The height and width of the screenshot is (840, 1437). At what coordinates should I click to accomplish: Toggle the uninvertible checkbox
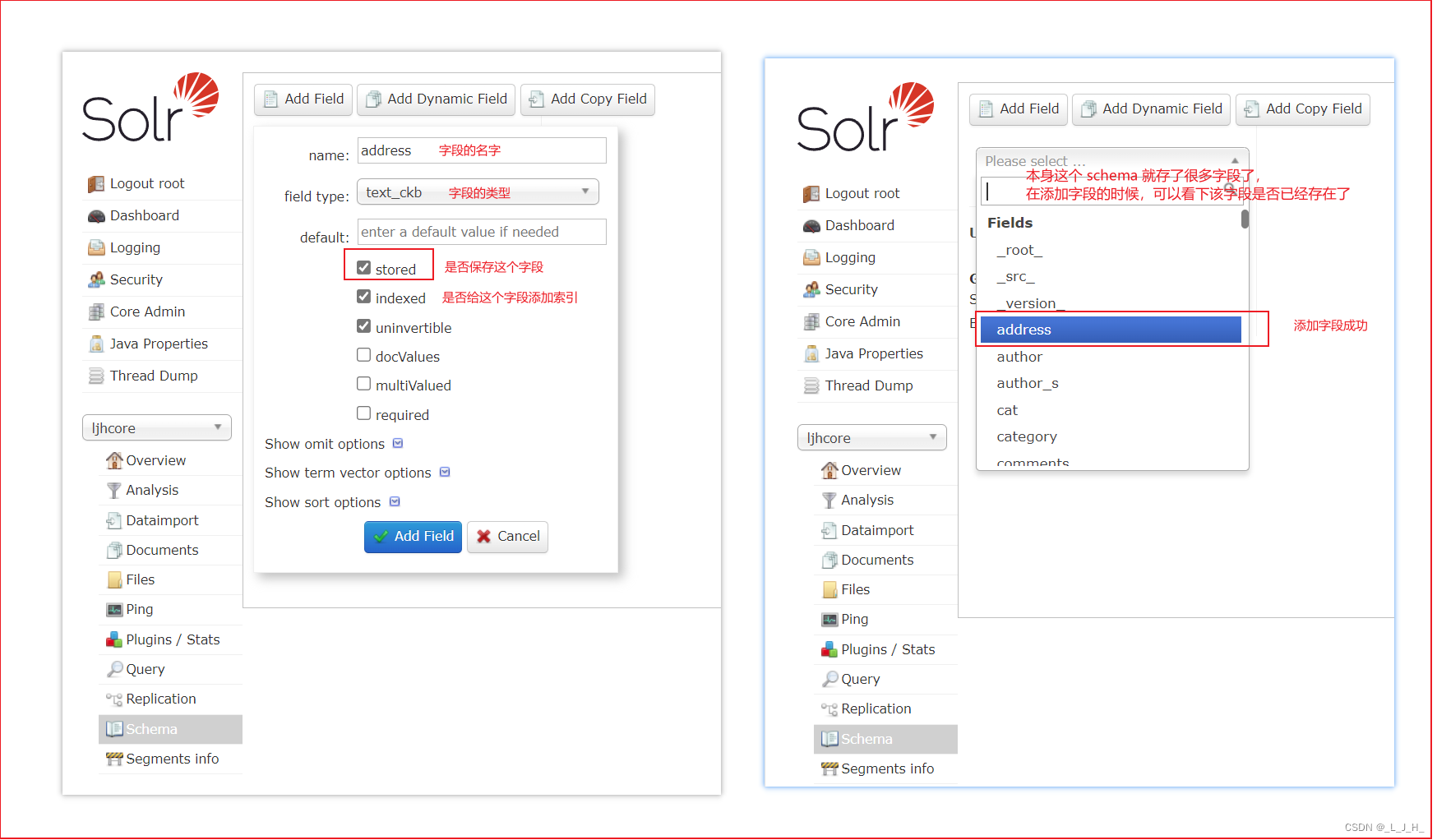point(363,325)
